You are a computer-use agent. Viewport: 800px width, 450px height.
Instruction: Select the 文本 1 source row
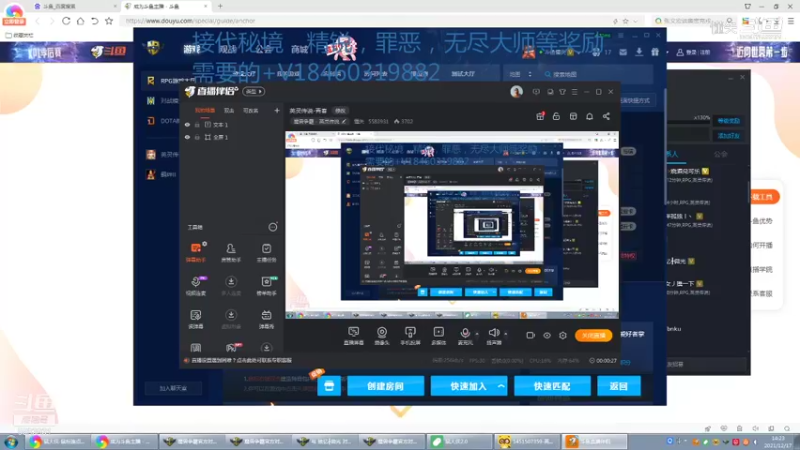tap(232, 124)
